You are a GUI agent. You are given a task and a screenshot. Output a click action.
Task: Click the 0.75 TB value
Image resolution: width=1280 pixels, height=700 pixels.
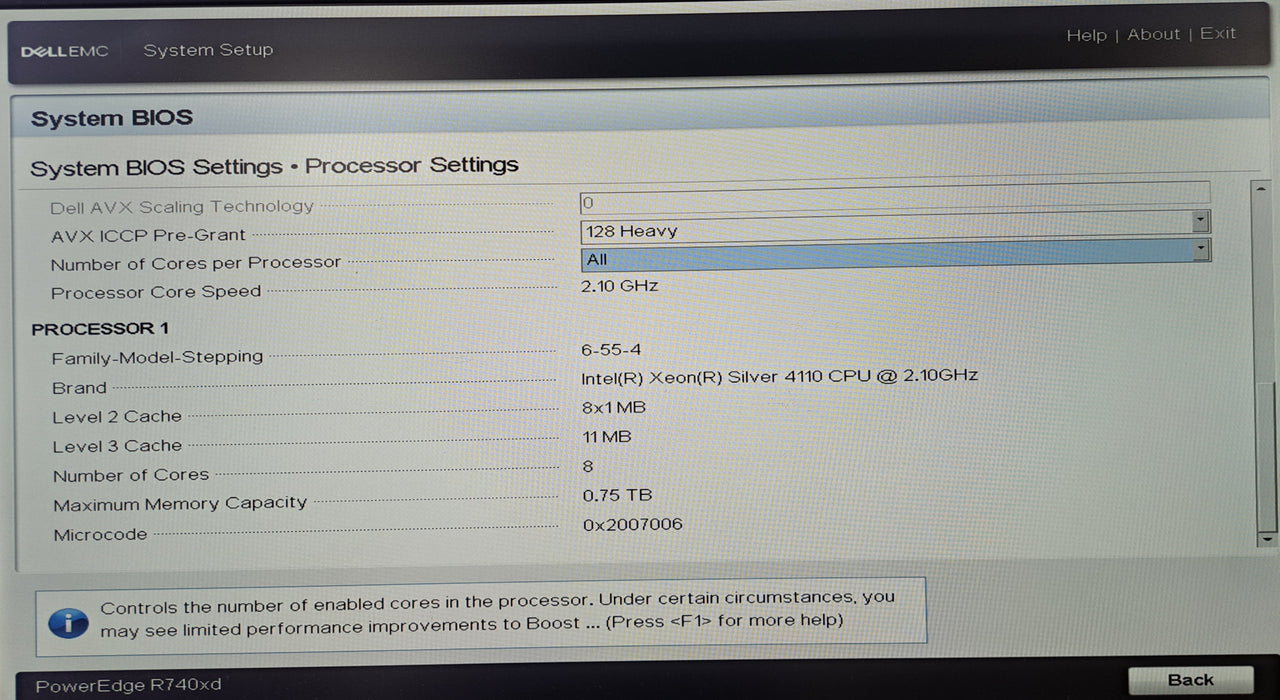coord(617,495)
